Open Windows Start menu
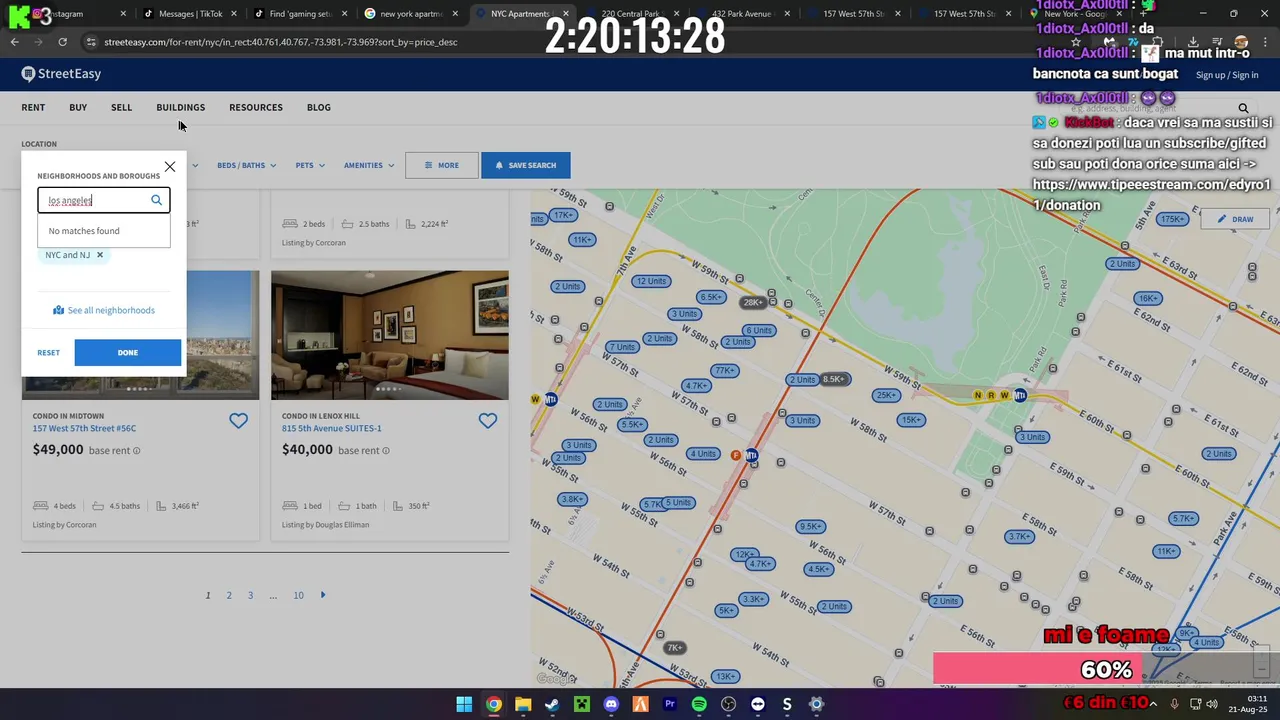1280x720 pixels. [x=464, y=704]
